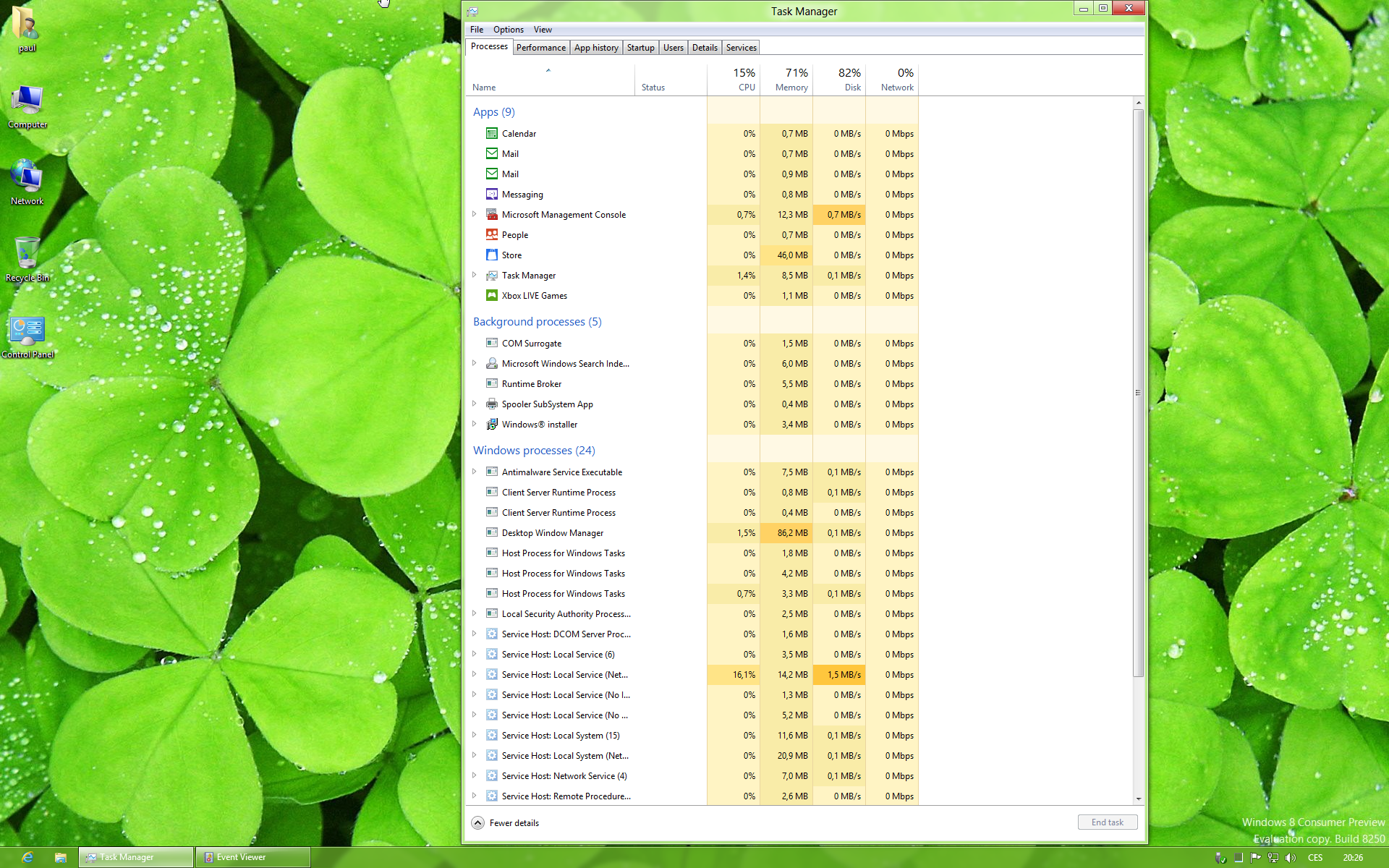Sort processes by CPU column
The width and height of the screenshot is (1389, 868).
click(x=734, y=80)
